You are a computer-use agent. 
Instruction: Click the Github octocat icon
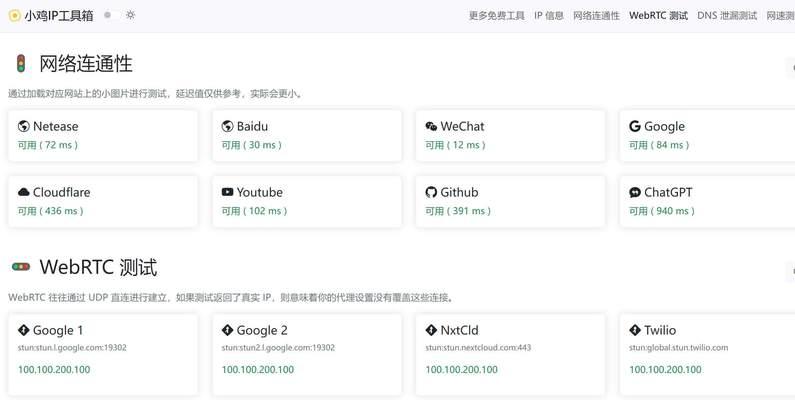pos(431,192)
